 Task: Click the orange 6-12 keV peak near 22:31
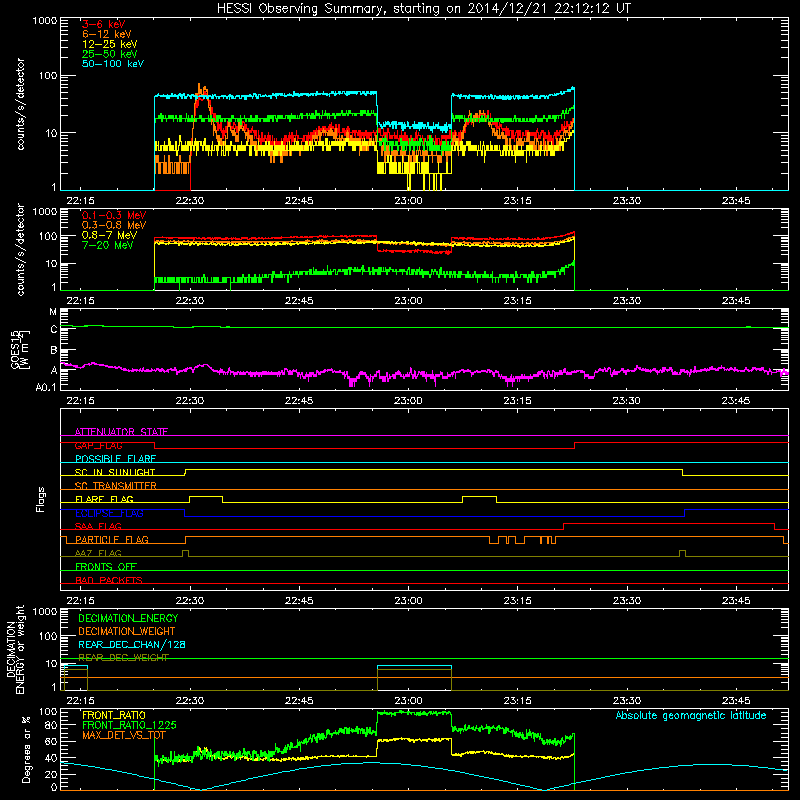coord(202,90)
